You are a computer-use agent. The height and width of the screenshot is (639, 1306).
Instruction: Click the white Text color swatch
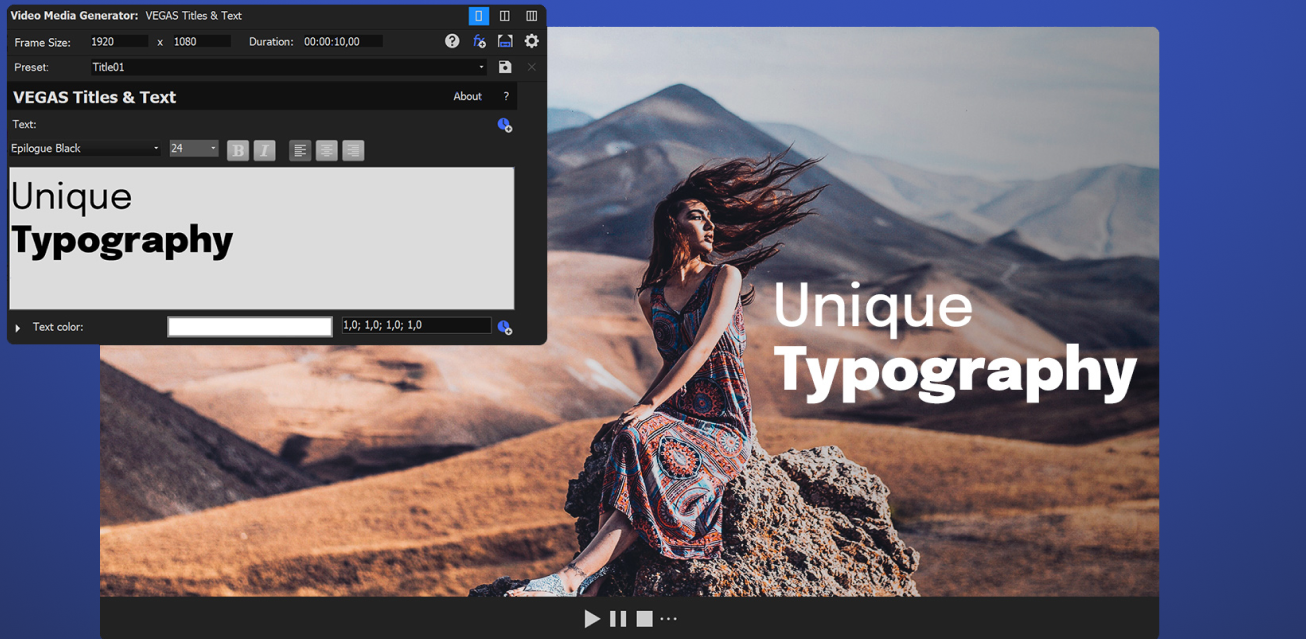250,327
